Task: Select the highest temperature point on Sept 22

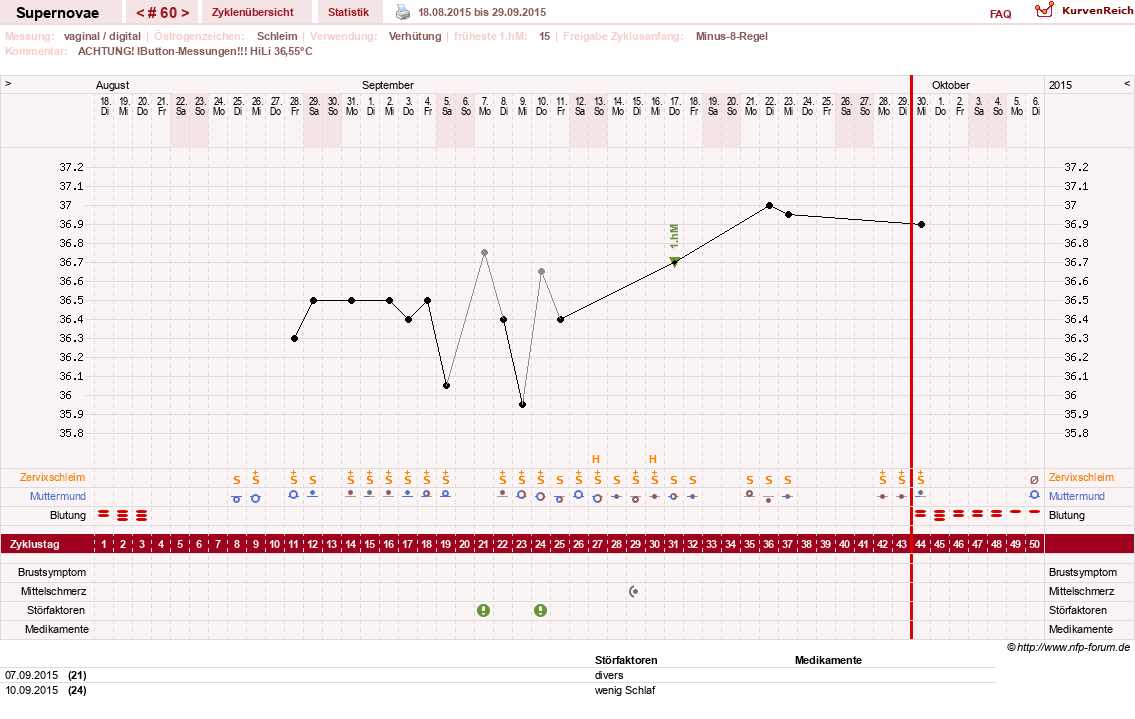Action: (x=769, y=206)
